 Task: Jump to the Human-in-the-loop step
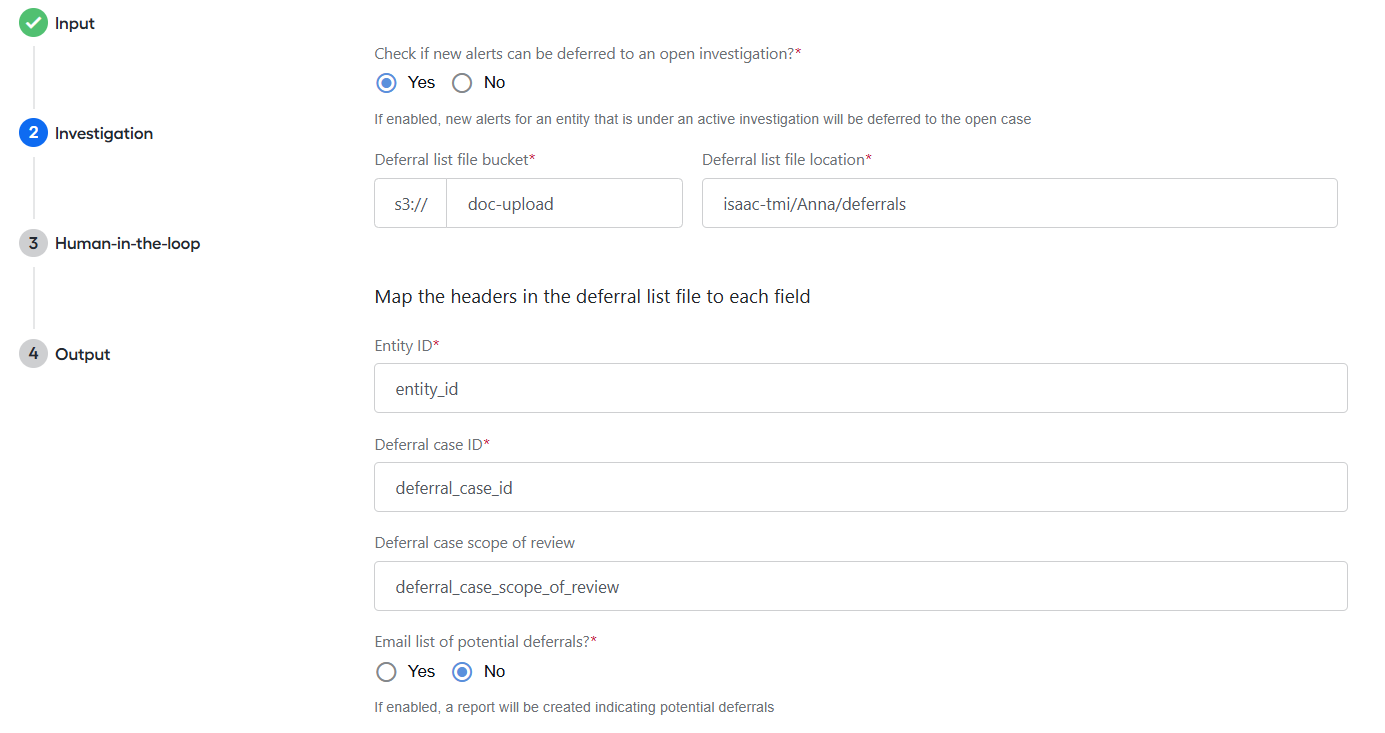pyautogui.click(x=127, y=243)
